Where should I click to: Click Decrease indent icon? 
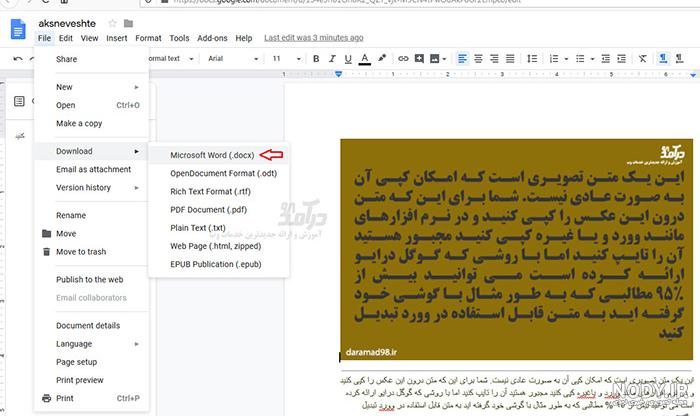pos(605,58)
